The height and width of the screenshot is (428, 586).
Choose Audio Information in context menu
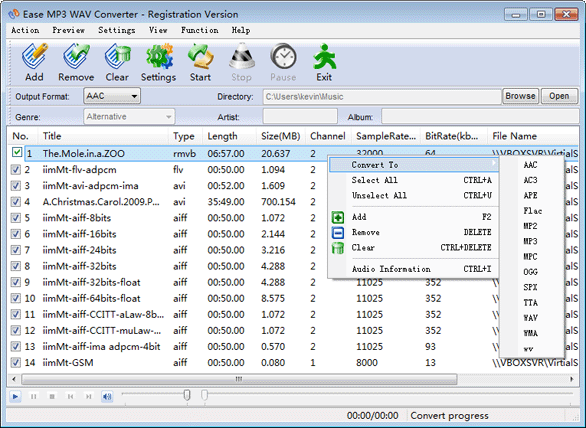pyautogui.click(x=414, y=269)
